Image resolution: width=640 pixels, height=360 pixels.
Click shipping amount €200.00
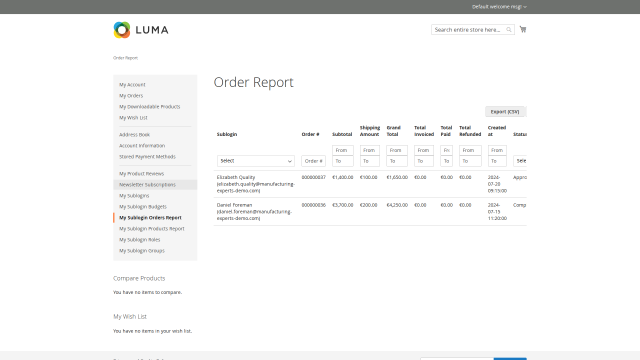tap(369, 205)
